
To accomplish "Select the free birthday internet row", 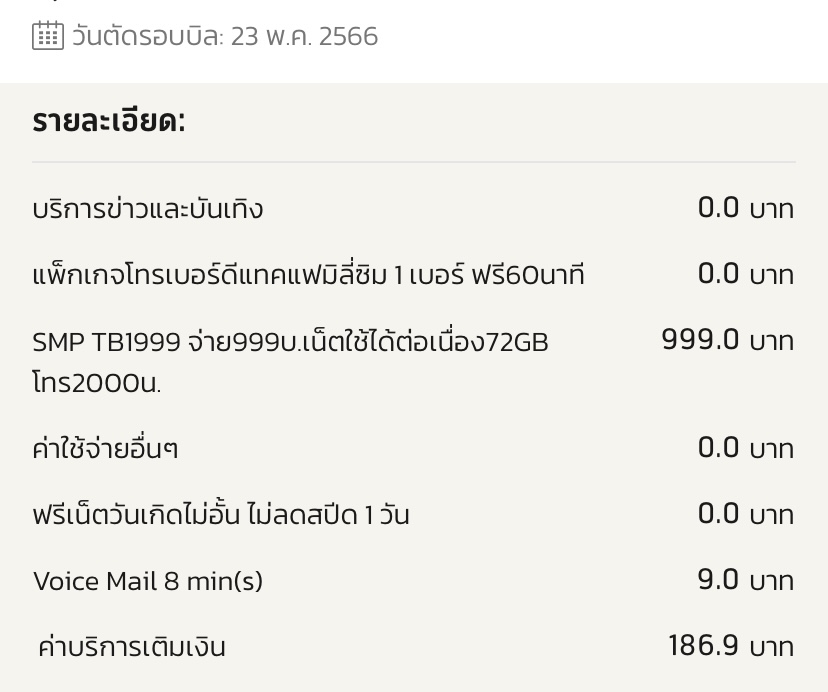I will (x=413, y=515).
